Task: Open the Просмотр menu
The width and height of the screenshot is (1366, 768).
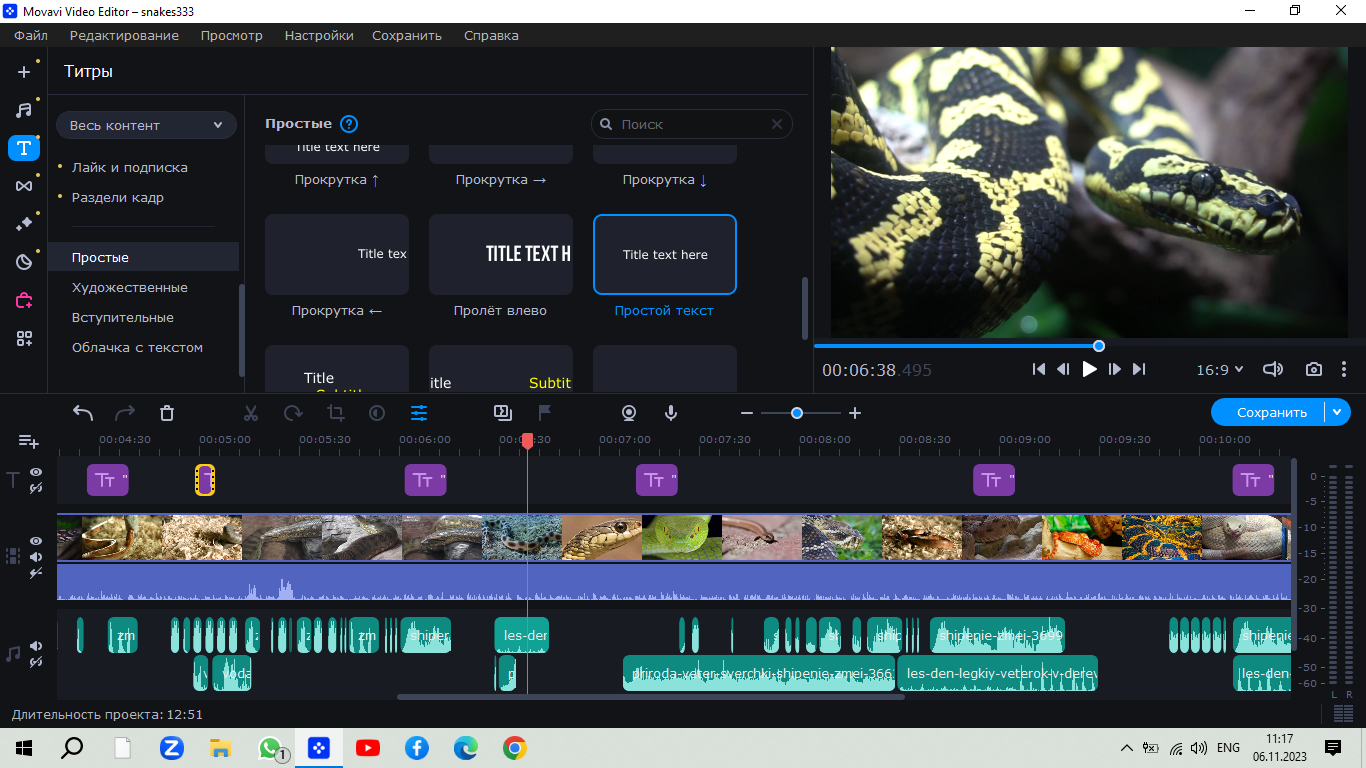Action: click(x=231, y=35)
